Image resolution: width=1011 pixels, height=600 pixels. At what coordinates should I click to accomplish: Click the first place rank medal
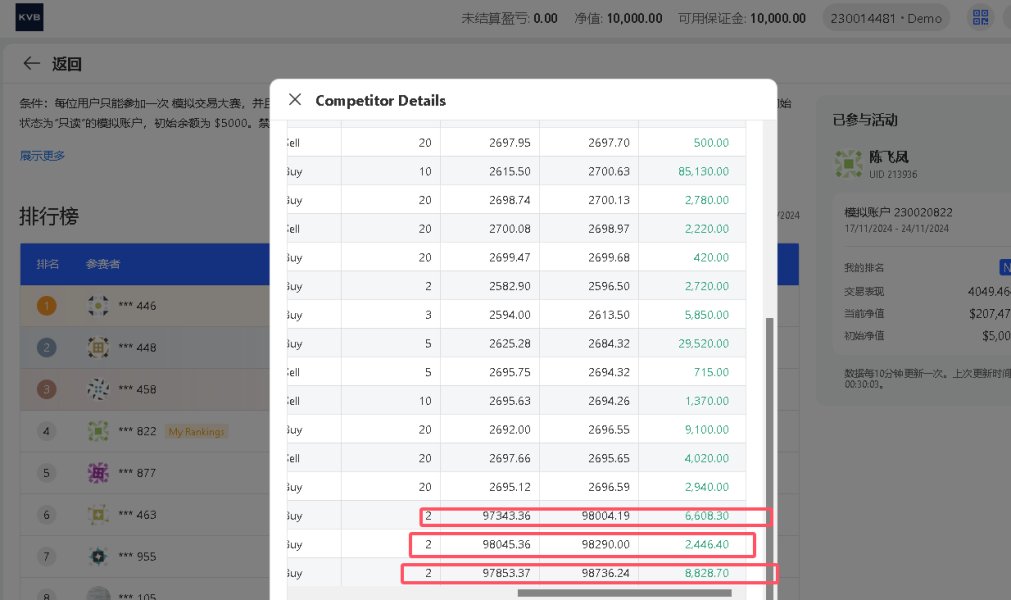point(46,306)
